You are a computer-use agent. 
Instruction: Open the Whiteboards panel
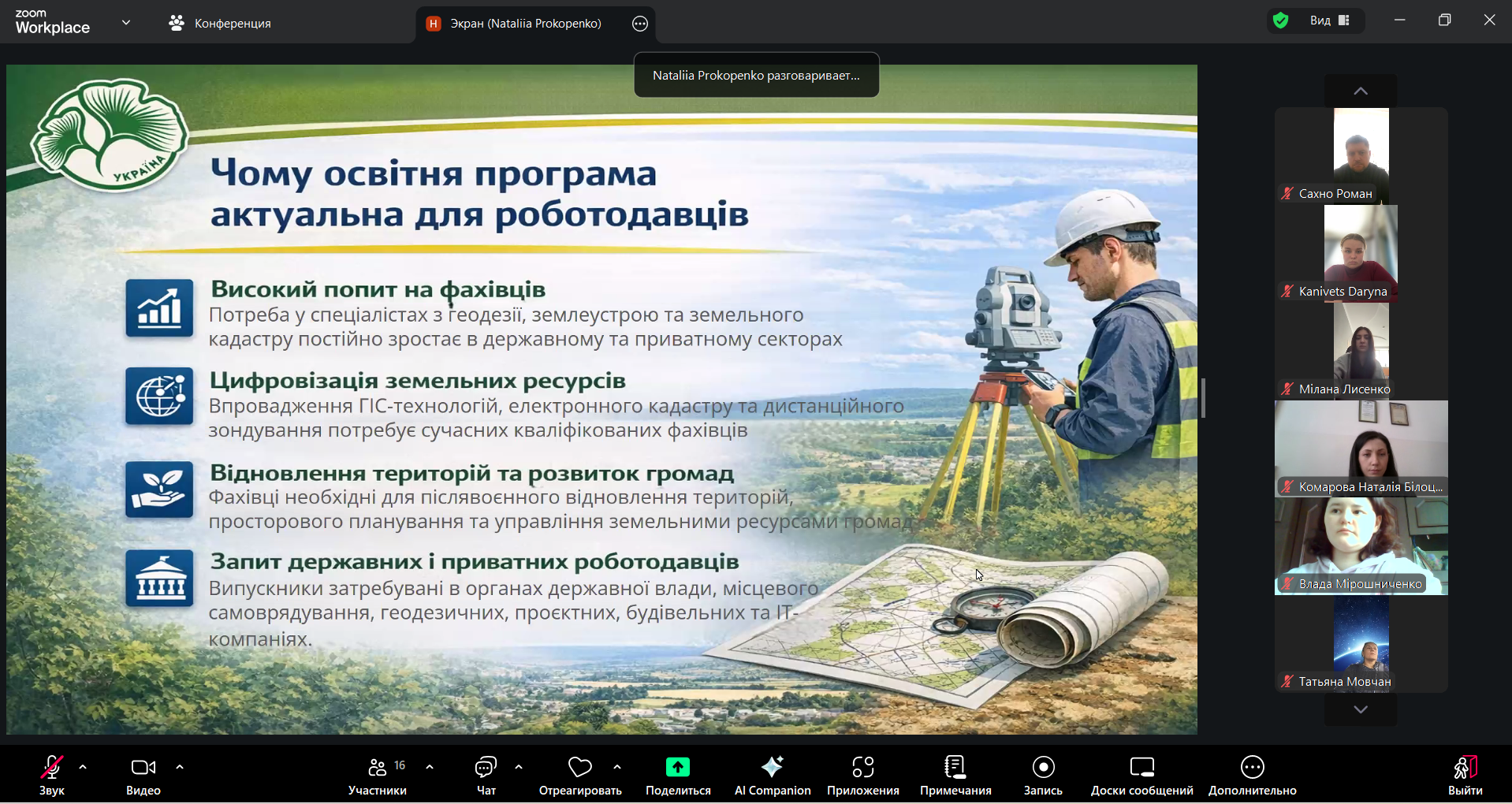(1141, 776)
